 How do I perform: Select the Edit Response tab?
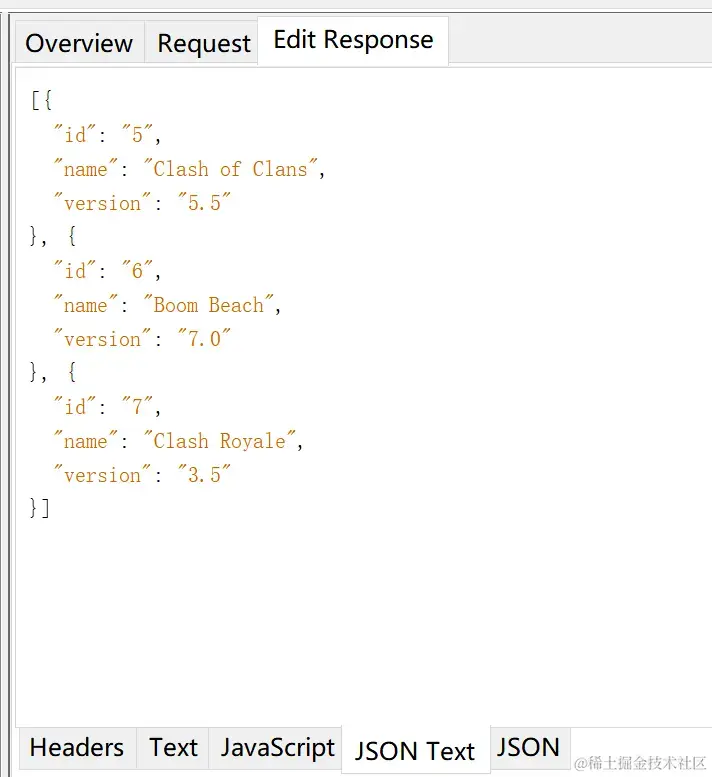coord(353,40)
